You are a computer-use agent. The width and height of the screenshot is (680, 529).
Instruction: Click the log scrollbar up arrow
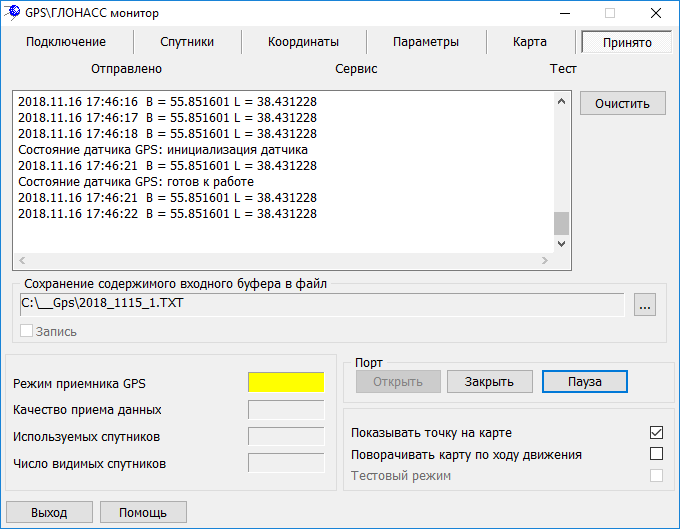pos(561,99)
